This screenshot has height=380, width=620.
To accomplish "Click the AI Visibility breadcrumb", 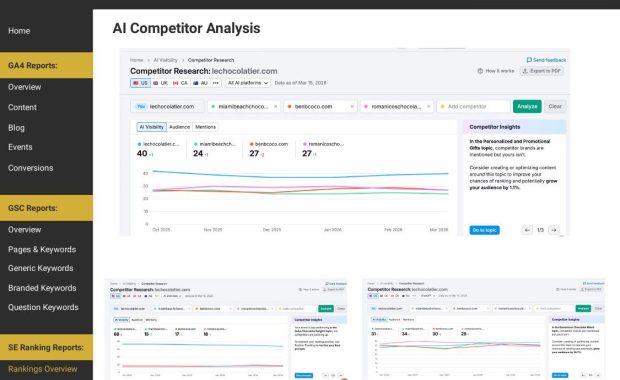I will (x=165, y=60).
